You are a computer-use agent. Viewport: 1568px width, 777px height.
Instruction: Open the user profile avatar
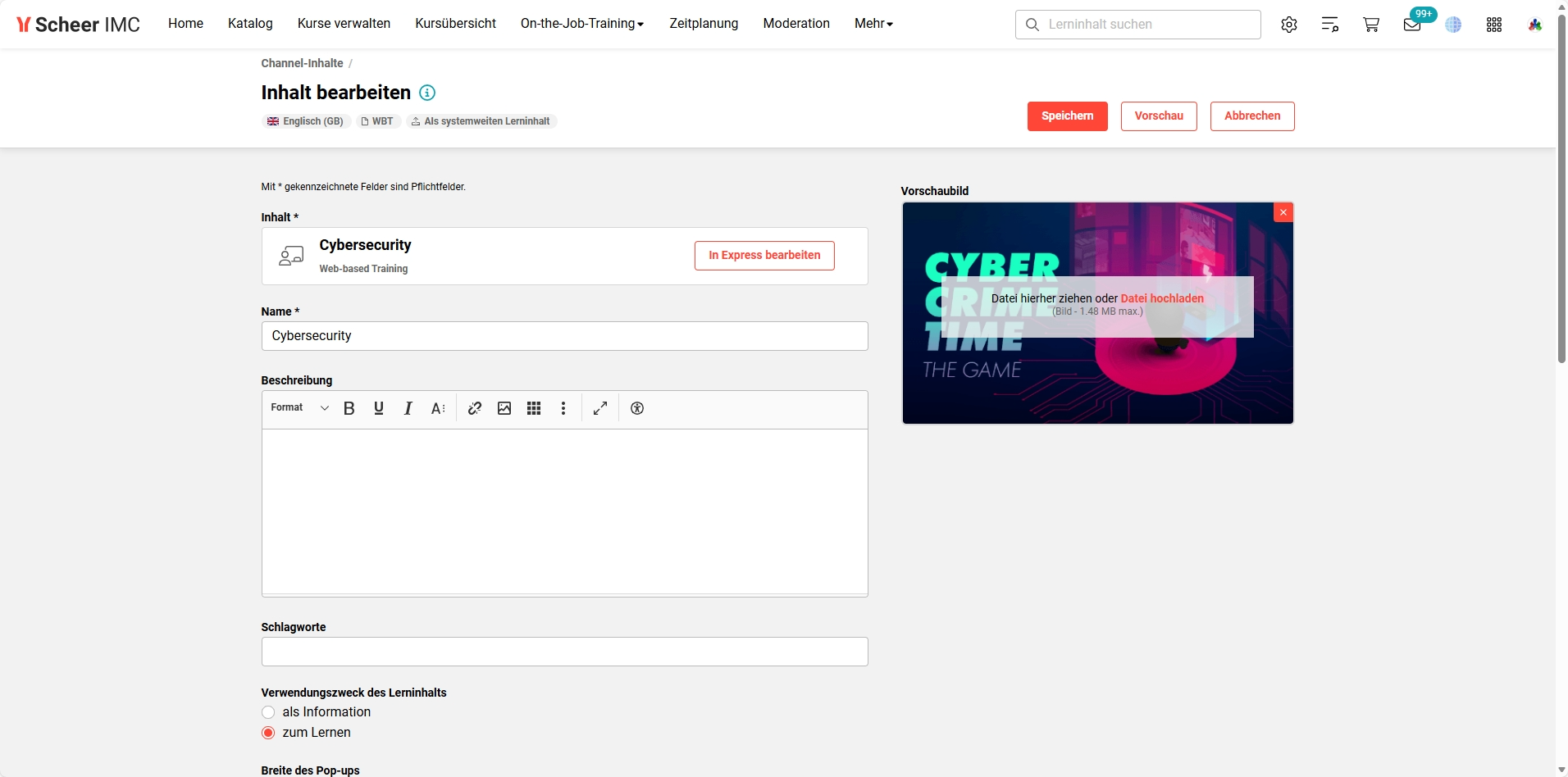pos(1535,25)
